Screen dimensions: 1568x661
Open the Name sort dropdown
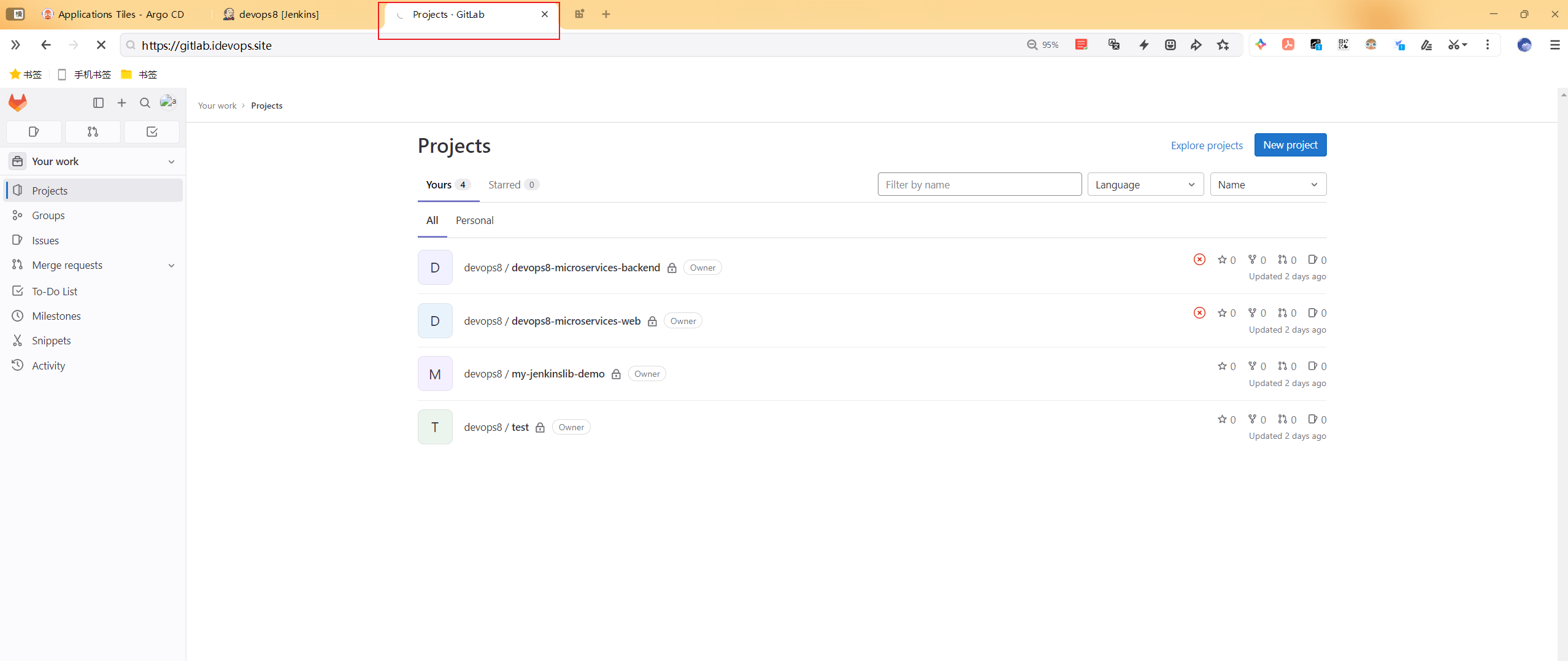pos(1268,184)
